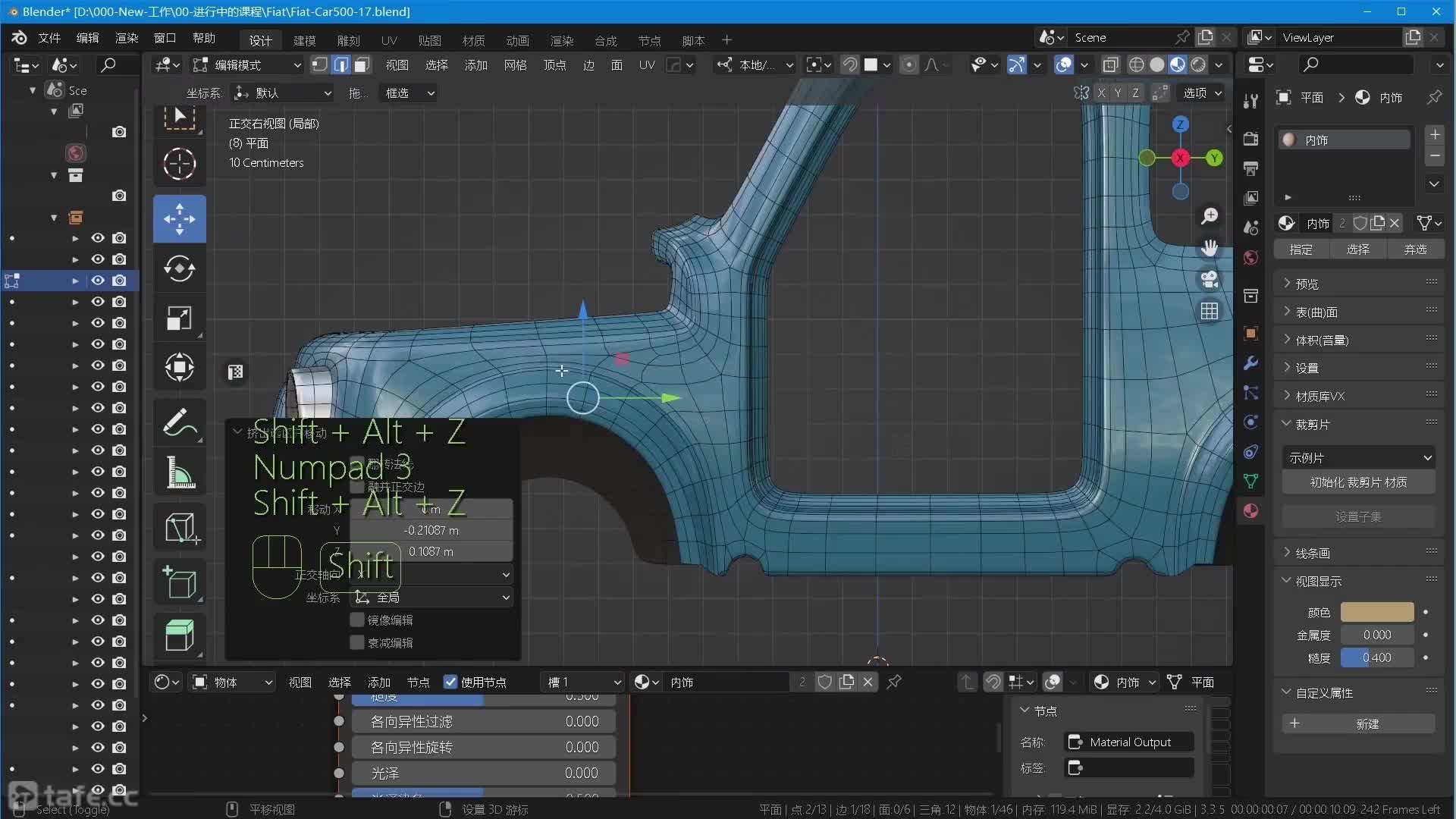The width and height of the screenshot is (1456, 819).
Task: Select the Move tool in the toolbar
Action: (180, 219)
